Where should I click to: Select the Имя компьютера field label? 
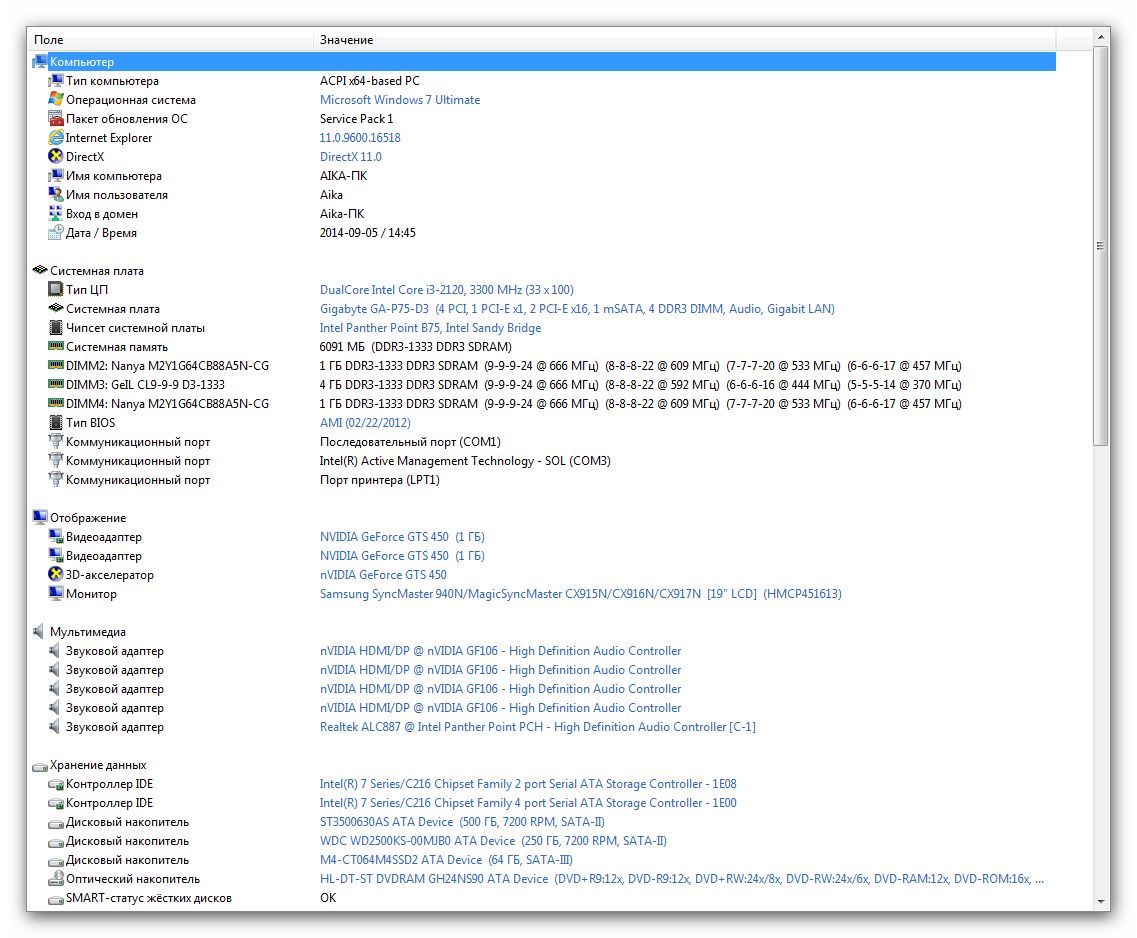(x=114, y=176)
